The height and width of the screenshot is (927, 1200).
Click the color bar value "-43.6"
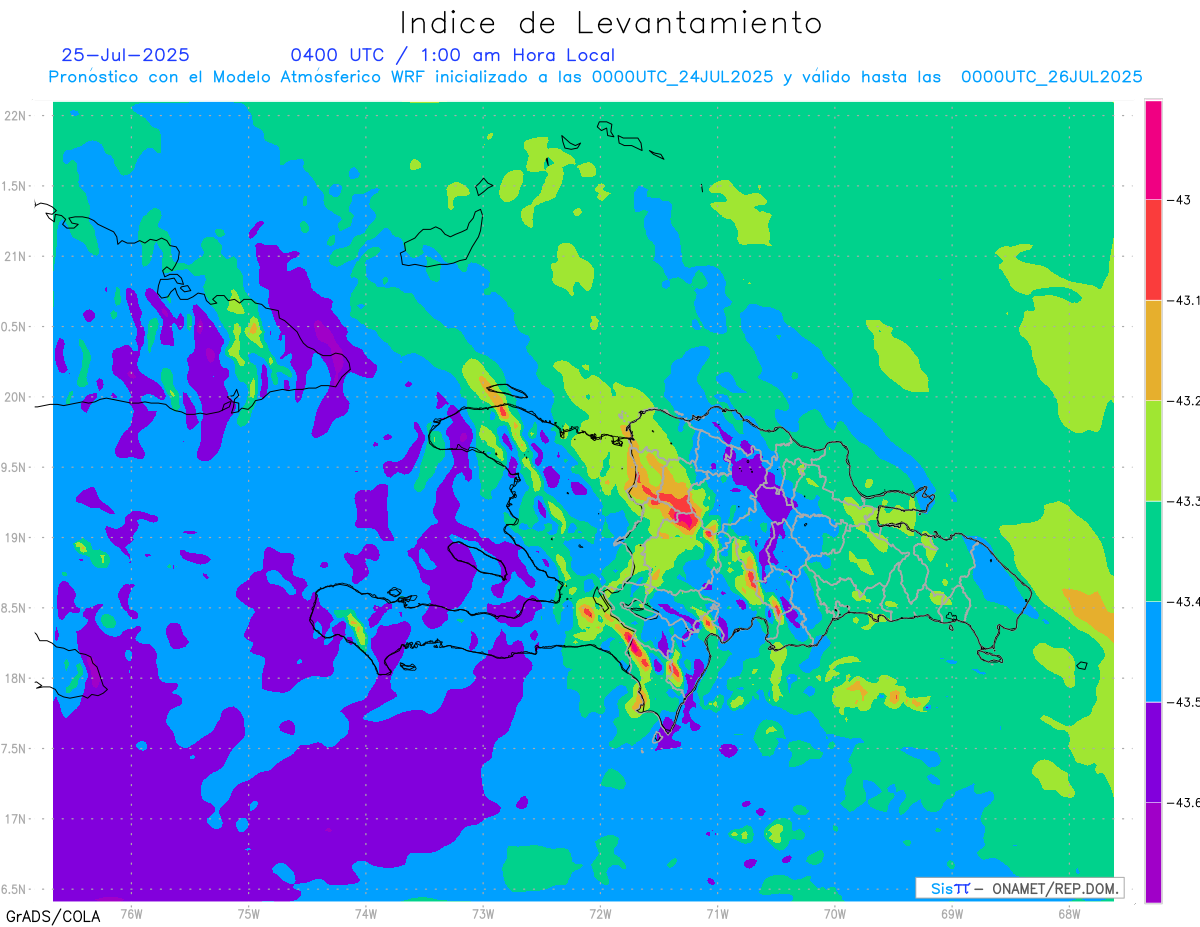coord(1185,803)
